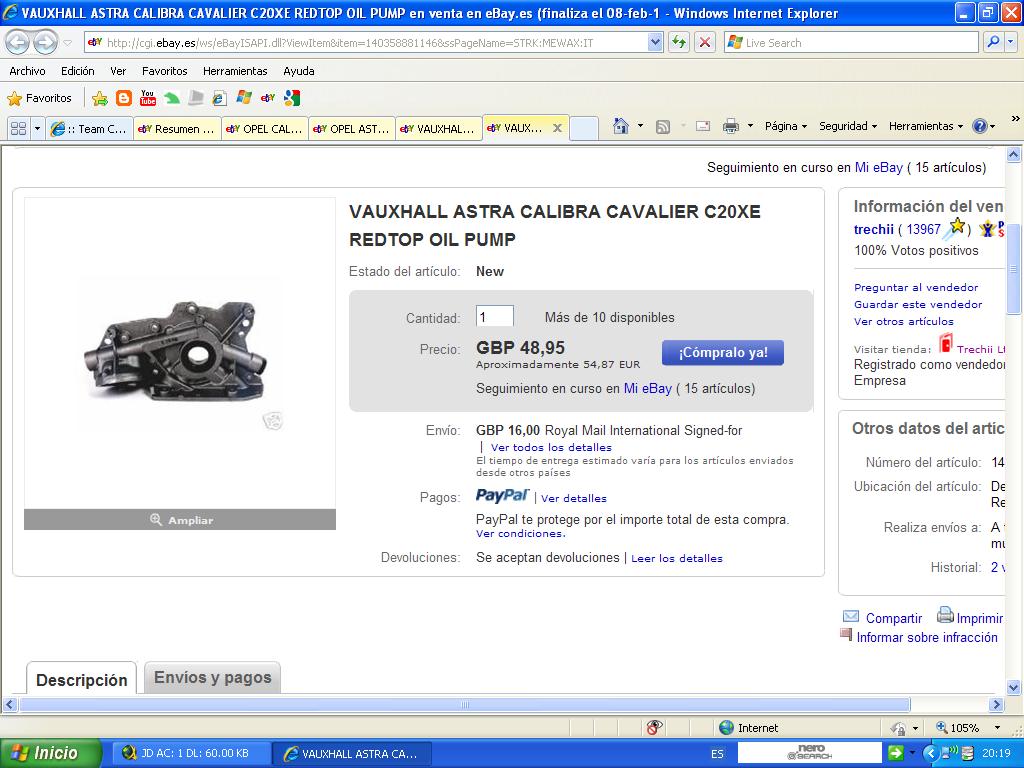Open the Blogger favorite icon

point(124,98)
